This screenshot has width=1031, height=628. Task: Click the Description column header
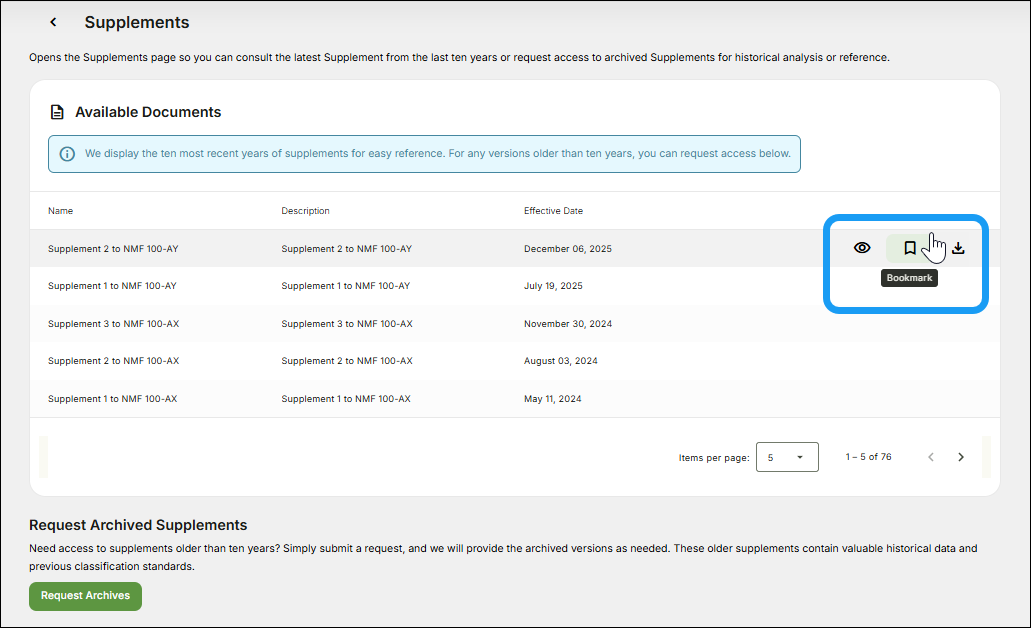pyautogui.click(x=305, y=211)
